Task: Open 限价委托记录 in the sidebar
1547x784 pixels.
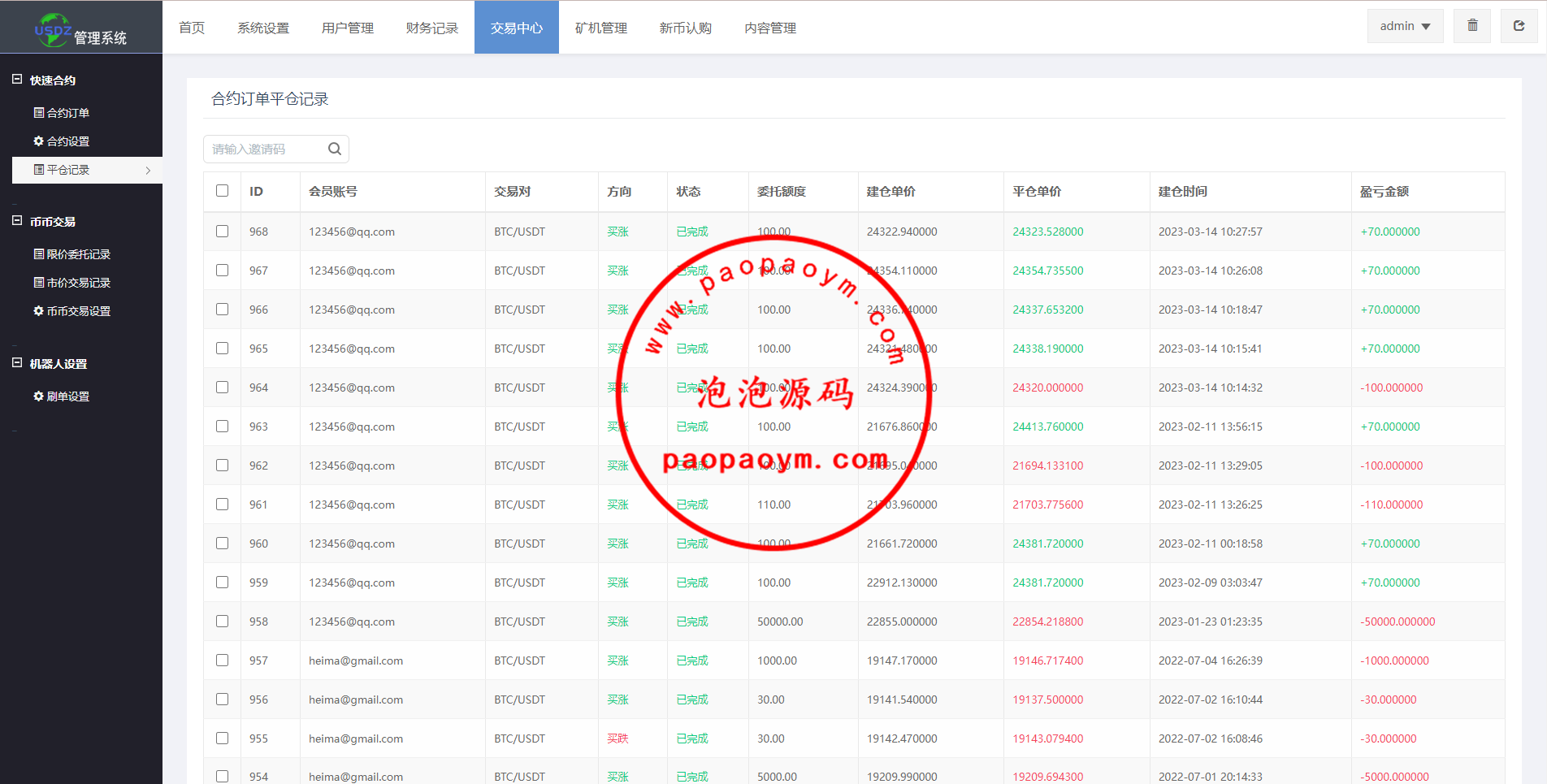Action: tap(79, 254)
